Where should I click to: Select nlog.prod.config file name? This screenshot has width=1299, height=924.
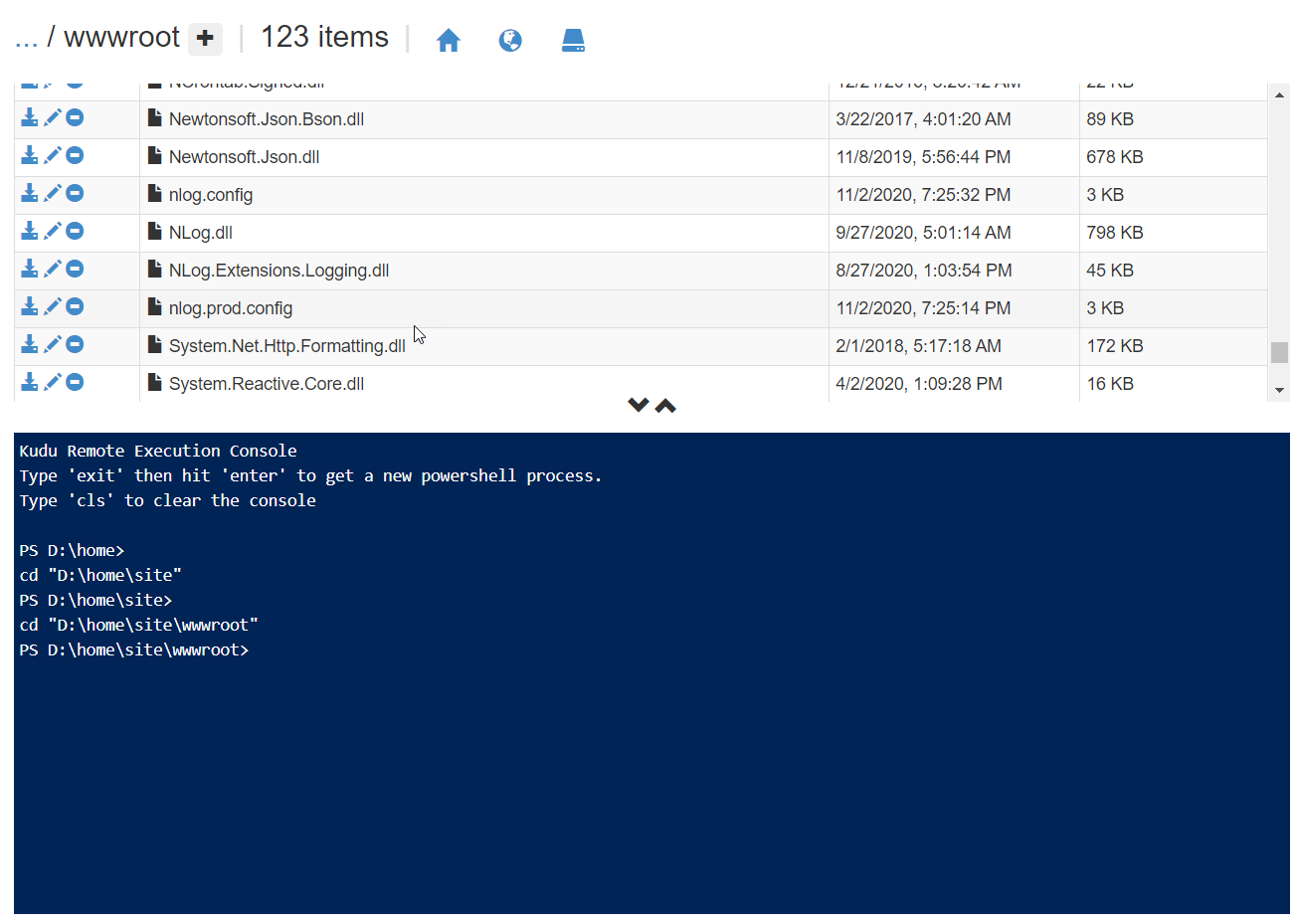[231, 308]
